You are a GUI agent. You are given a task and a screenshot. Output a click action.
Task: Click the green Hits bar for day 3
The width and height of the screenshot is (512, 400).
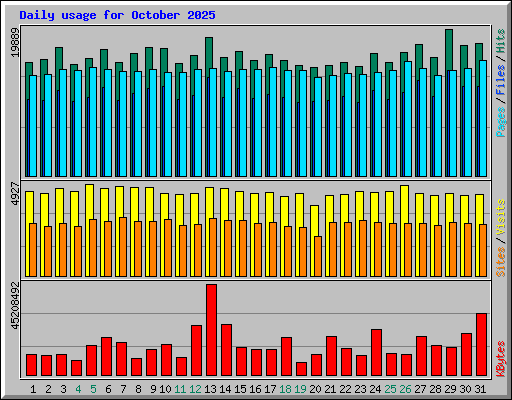[x=59, y=59]
